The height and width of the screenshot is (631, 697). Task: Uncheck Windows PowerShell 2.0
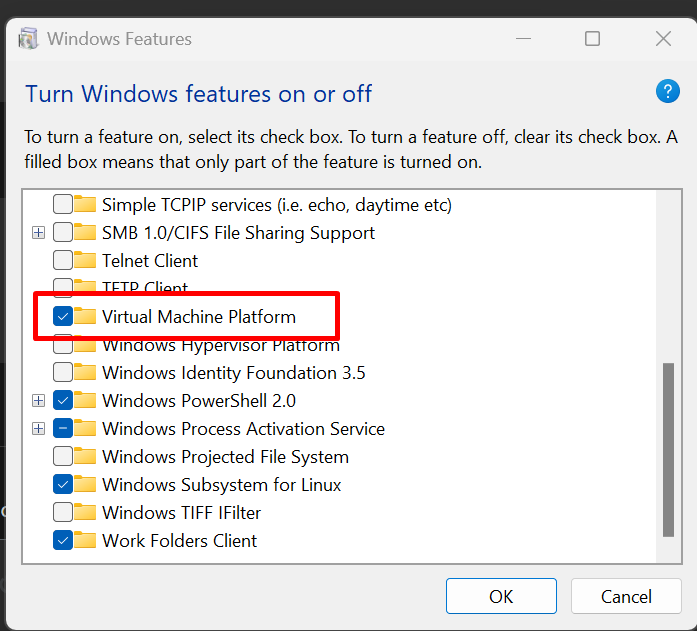point(63,400)
